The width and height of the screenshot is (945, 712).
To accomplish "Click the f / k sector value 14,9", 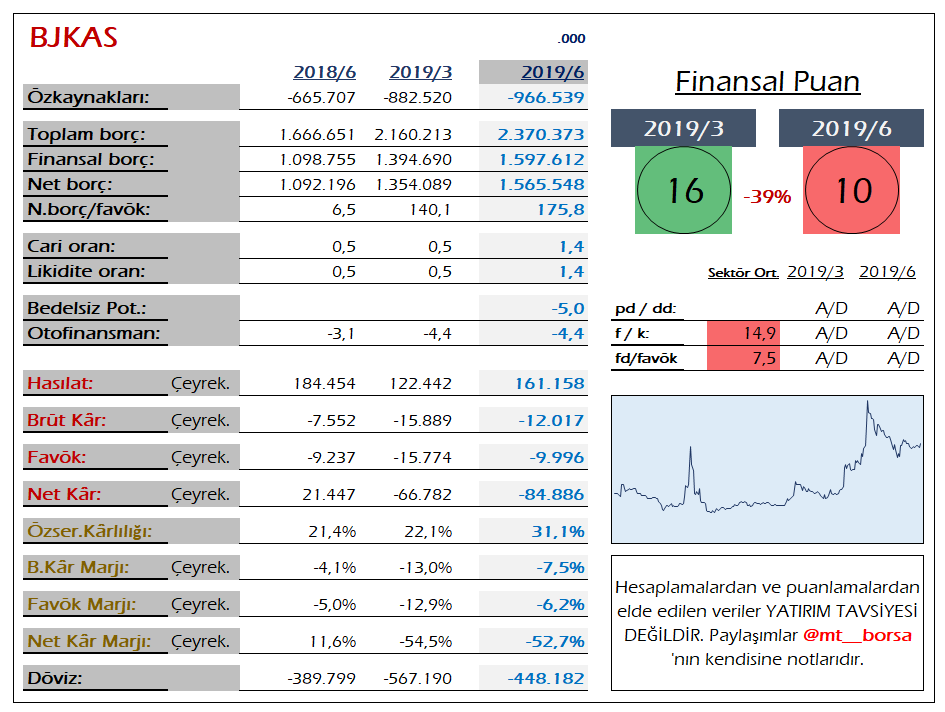I will [743, 333].
